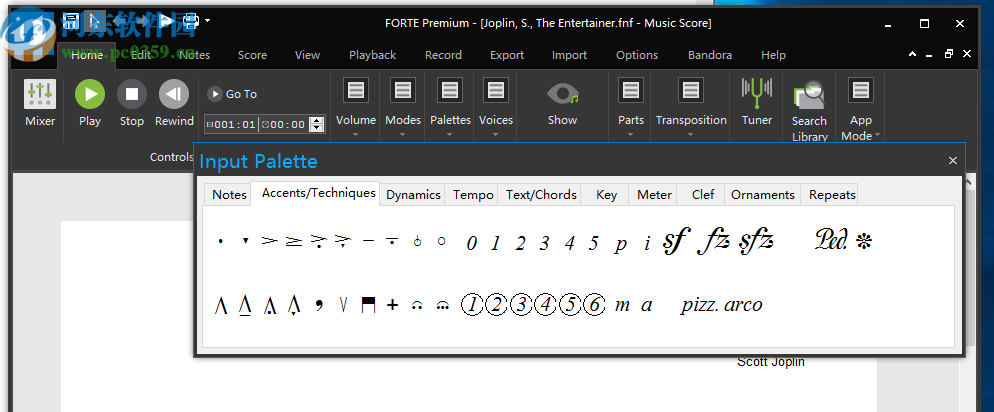Open the Mixer
This screenshot has height=412, width=994.
40,103
